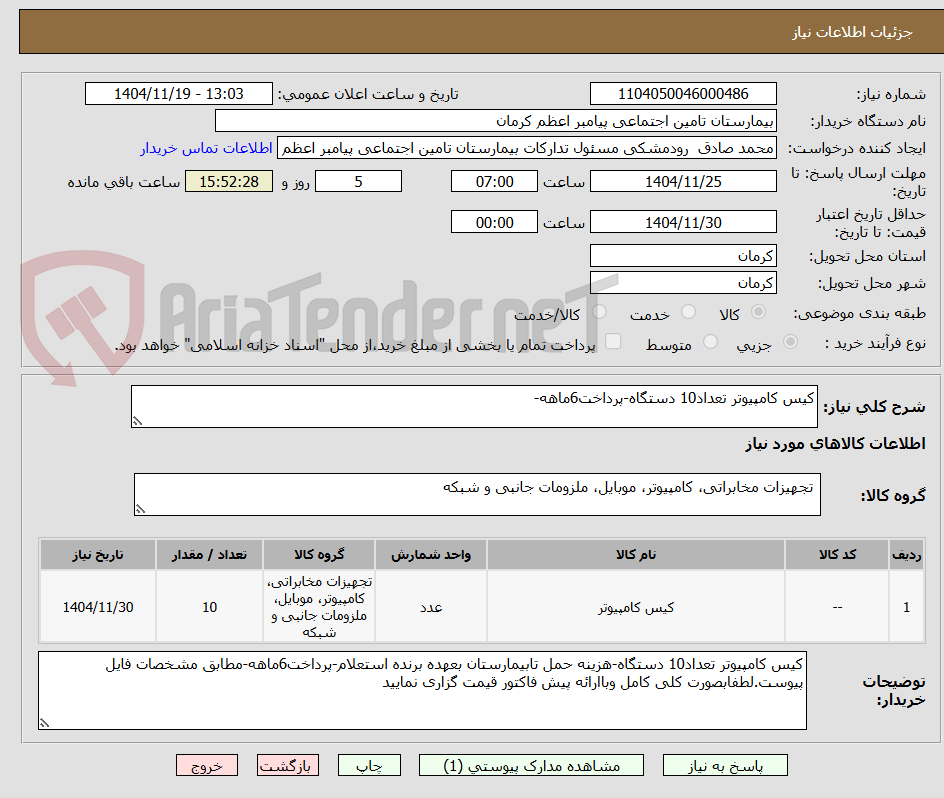This screenshot has height=798, width=944.
Task: Click the goods group textarea
Action: pos(477,494)
